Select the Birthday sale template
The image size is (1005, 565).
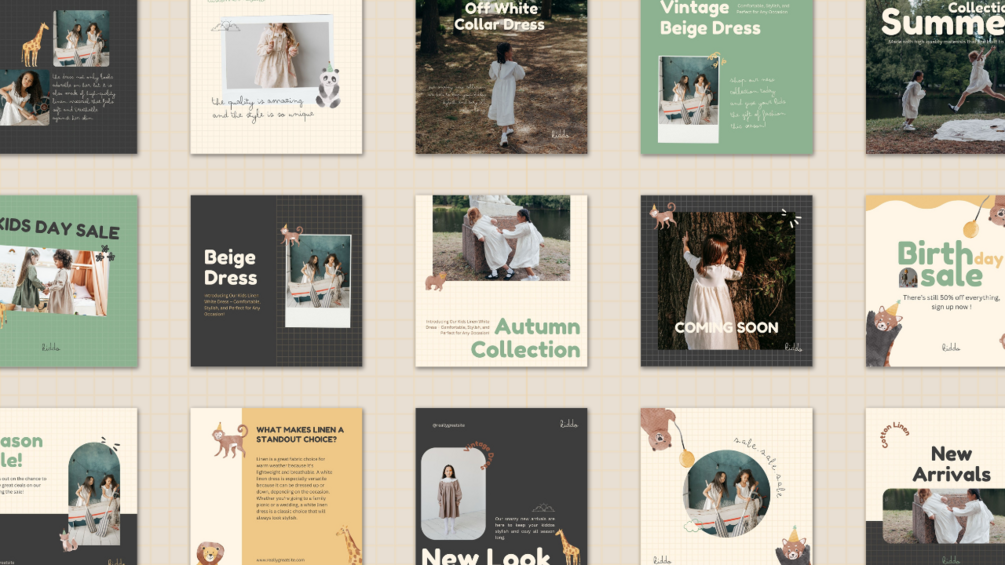pos(935,281)
